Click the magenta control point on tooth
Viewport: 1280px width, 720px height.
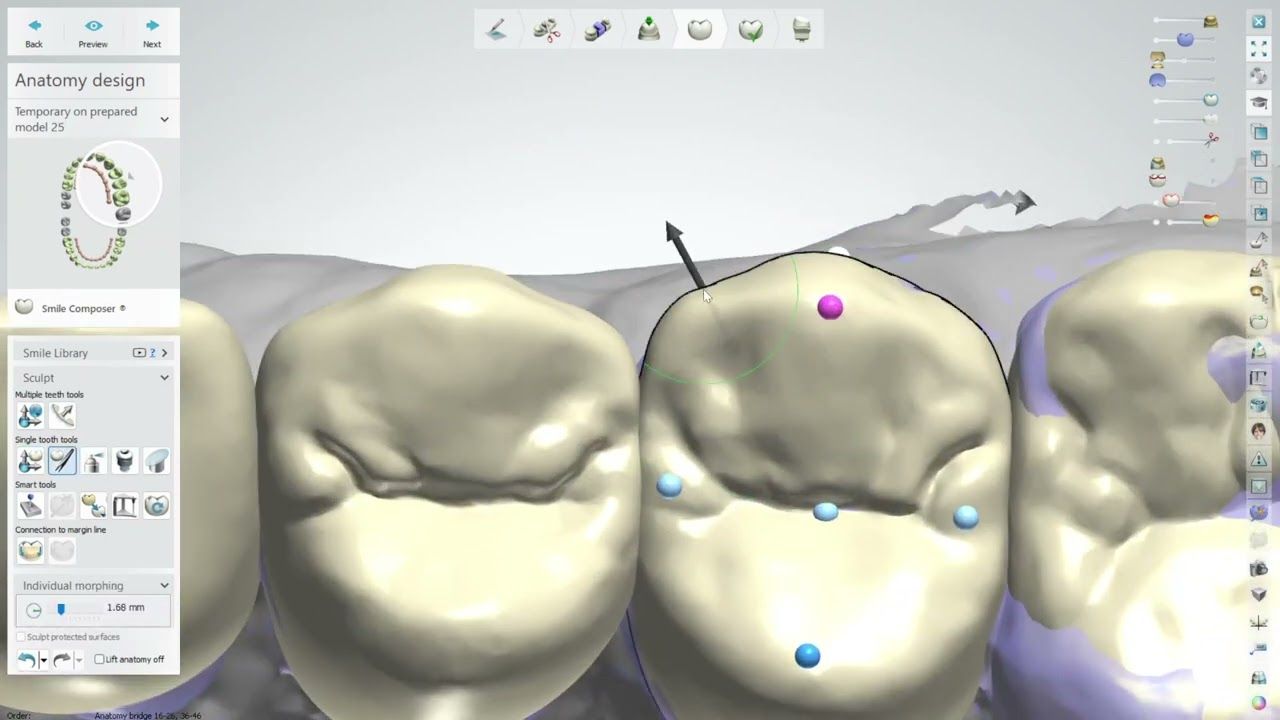pos(830,307)
